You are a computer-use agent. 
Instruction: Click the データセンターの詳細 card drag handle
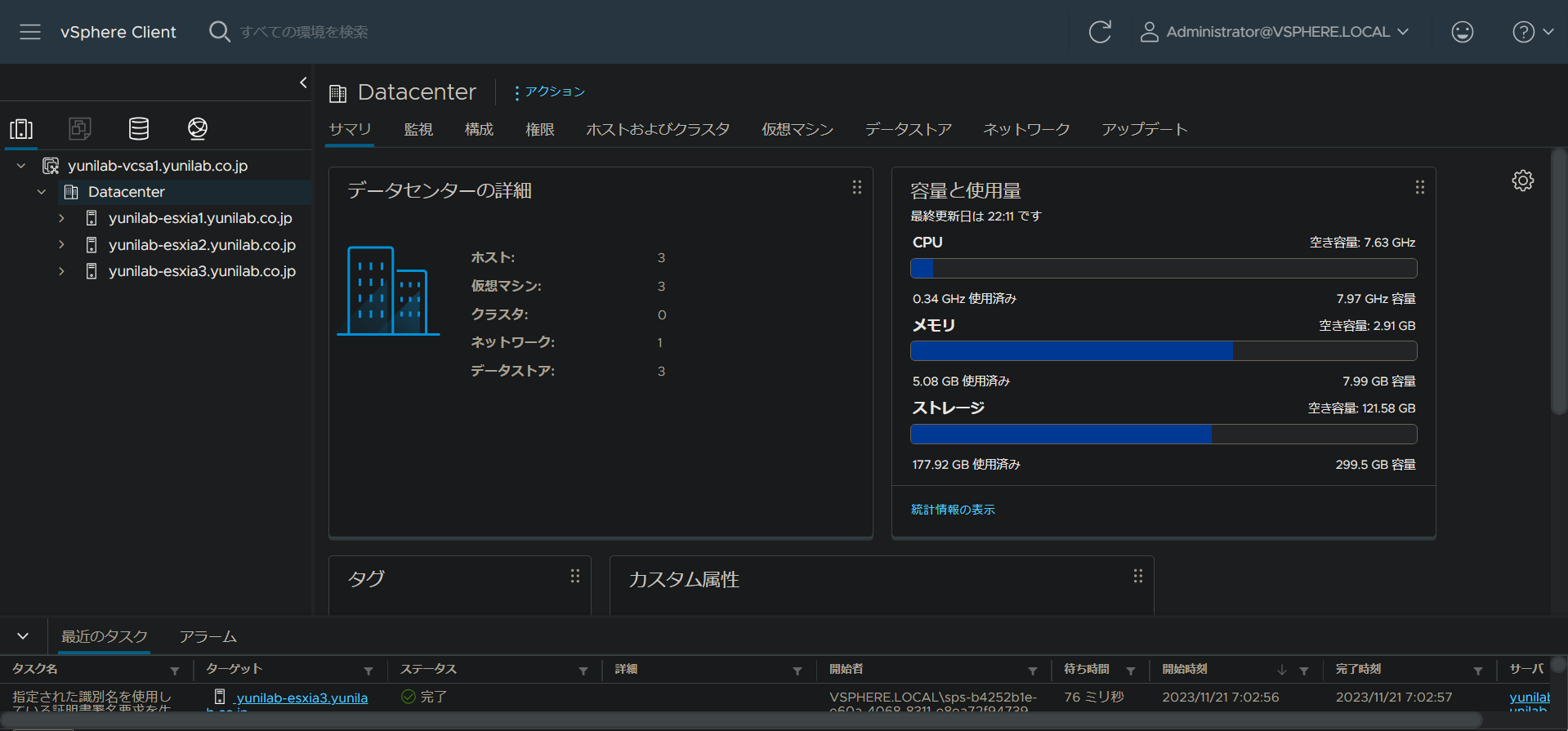point(857,187)
